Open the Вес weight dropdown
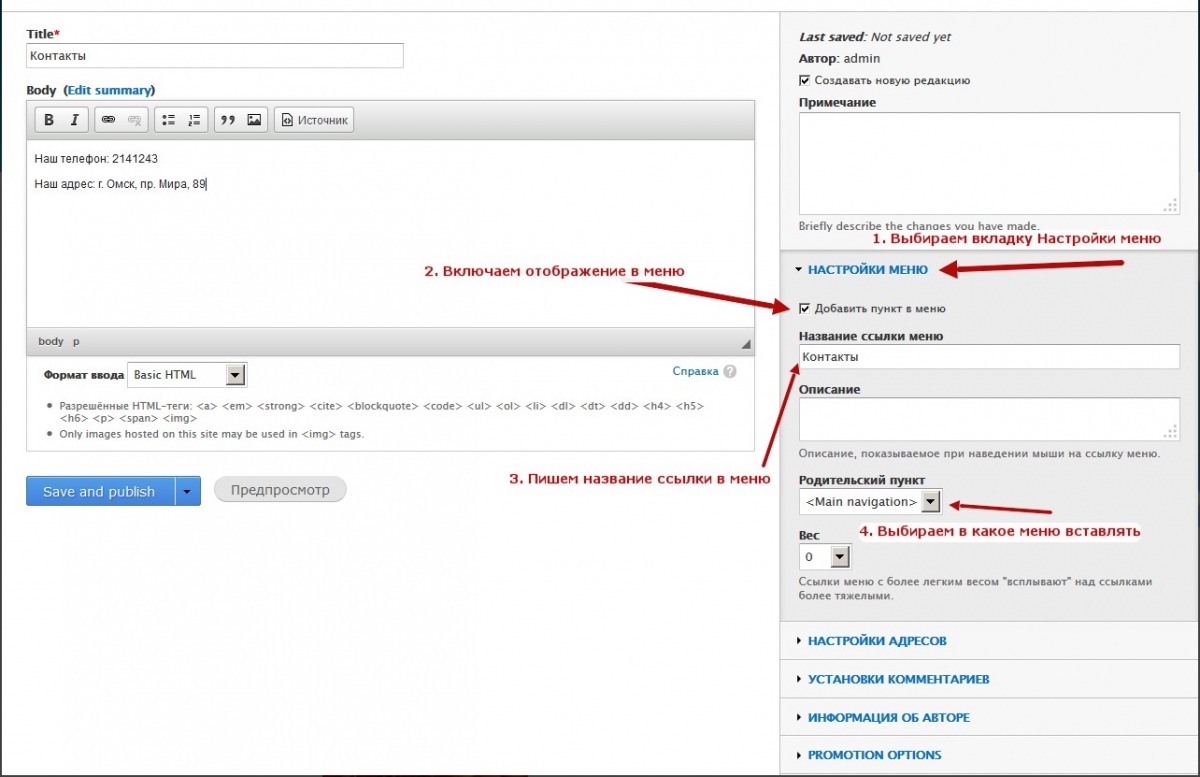Image resolution: width=1200 pixels, height=777 pixels. [824, 556]
